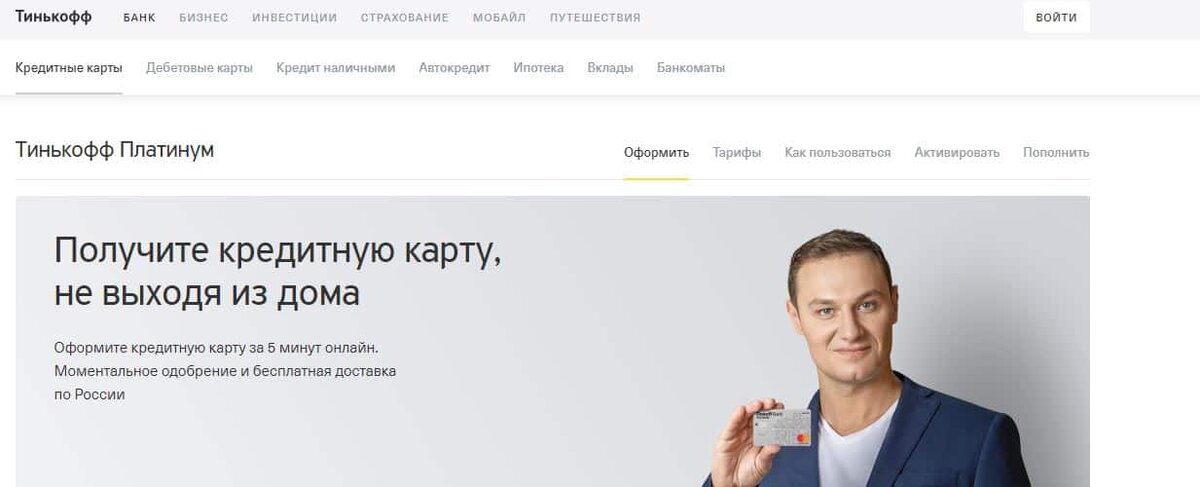Open the Банкоматы link
1200x487 pixels.
point(691,68)
